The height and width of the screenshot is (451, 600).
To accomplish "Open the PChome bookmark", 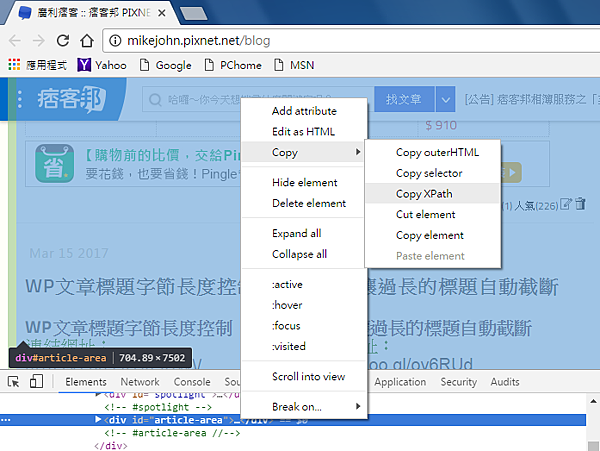I will coord(233,65).
